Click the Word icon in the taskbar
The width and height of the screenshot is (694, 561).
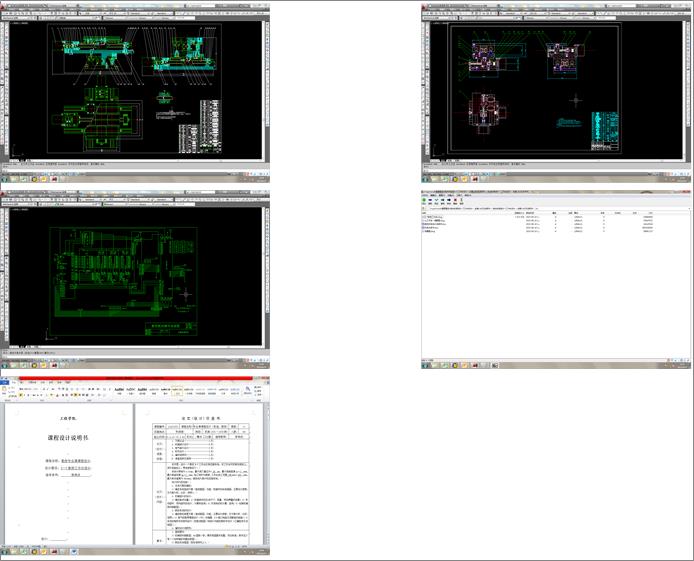pyautogui.click(x=74, y=552)
